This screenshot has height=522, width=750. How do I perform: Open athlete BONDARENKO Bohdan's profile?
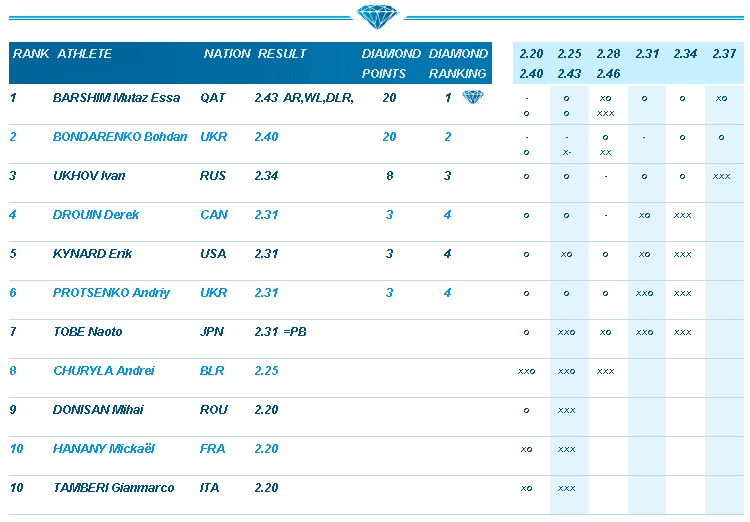[x=120, y=137]
